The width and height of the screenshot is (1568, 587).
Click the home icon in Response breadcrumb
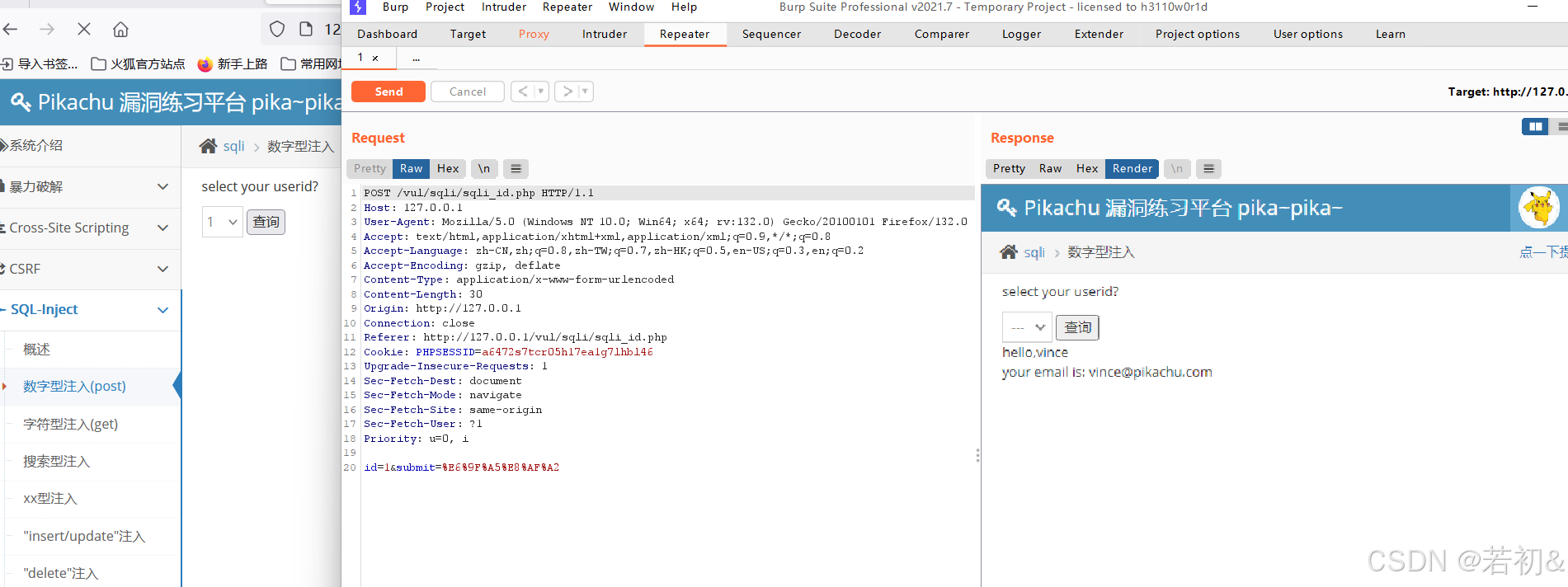[x=1009, y=251]
